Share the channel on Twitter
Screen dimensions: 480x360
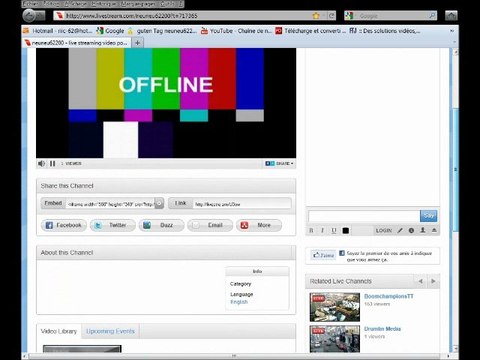[113, 225]
